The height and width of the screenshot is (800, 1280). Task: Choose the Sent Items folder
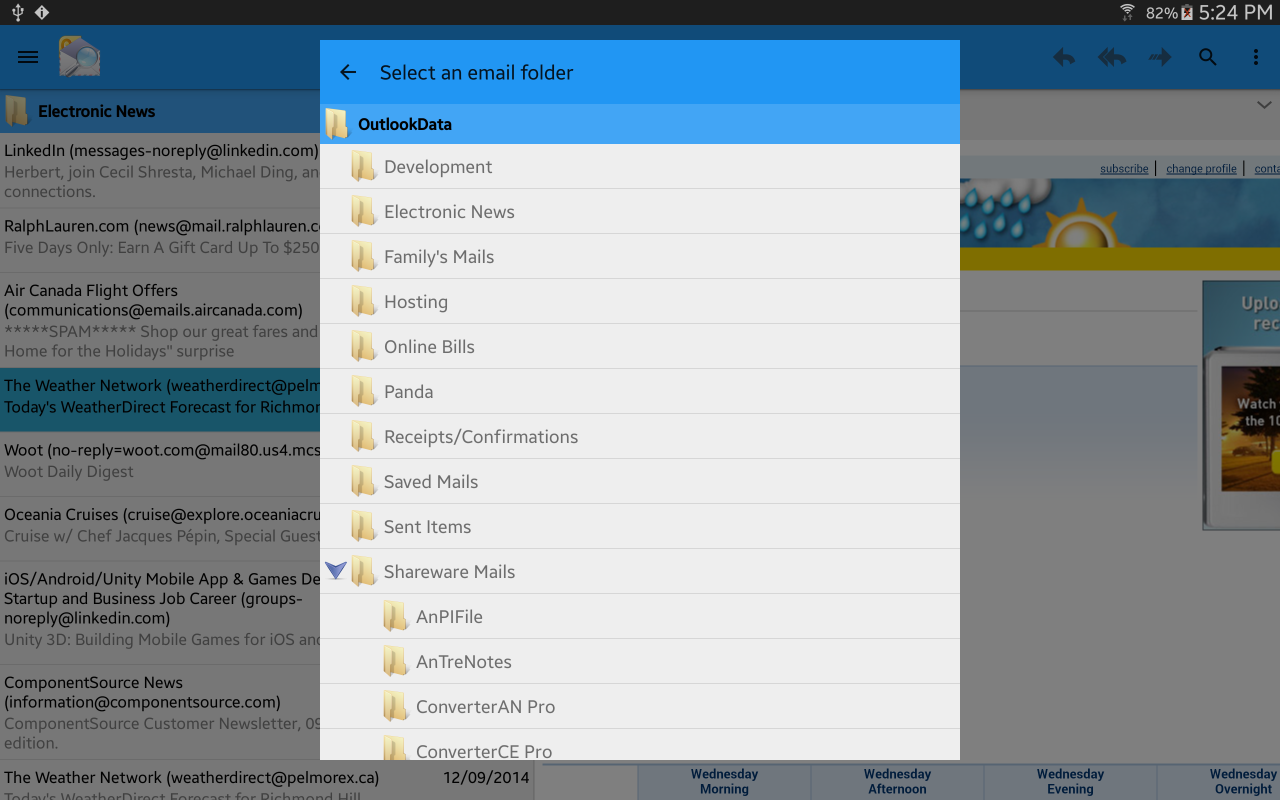pyautogui.click(x=640, y=527)
